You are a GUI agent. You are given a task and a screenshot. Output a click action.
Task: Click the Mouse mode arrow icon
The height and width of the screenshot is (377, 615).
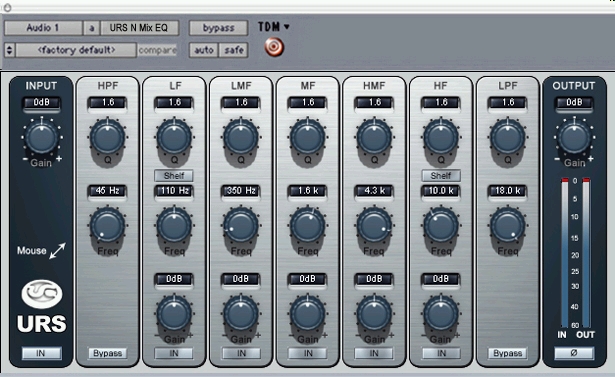(x=57, y=251)
